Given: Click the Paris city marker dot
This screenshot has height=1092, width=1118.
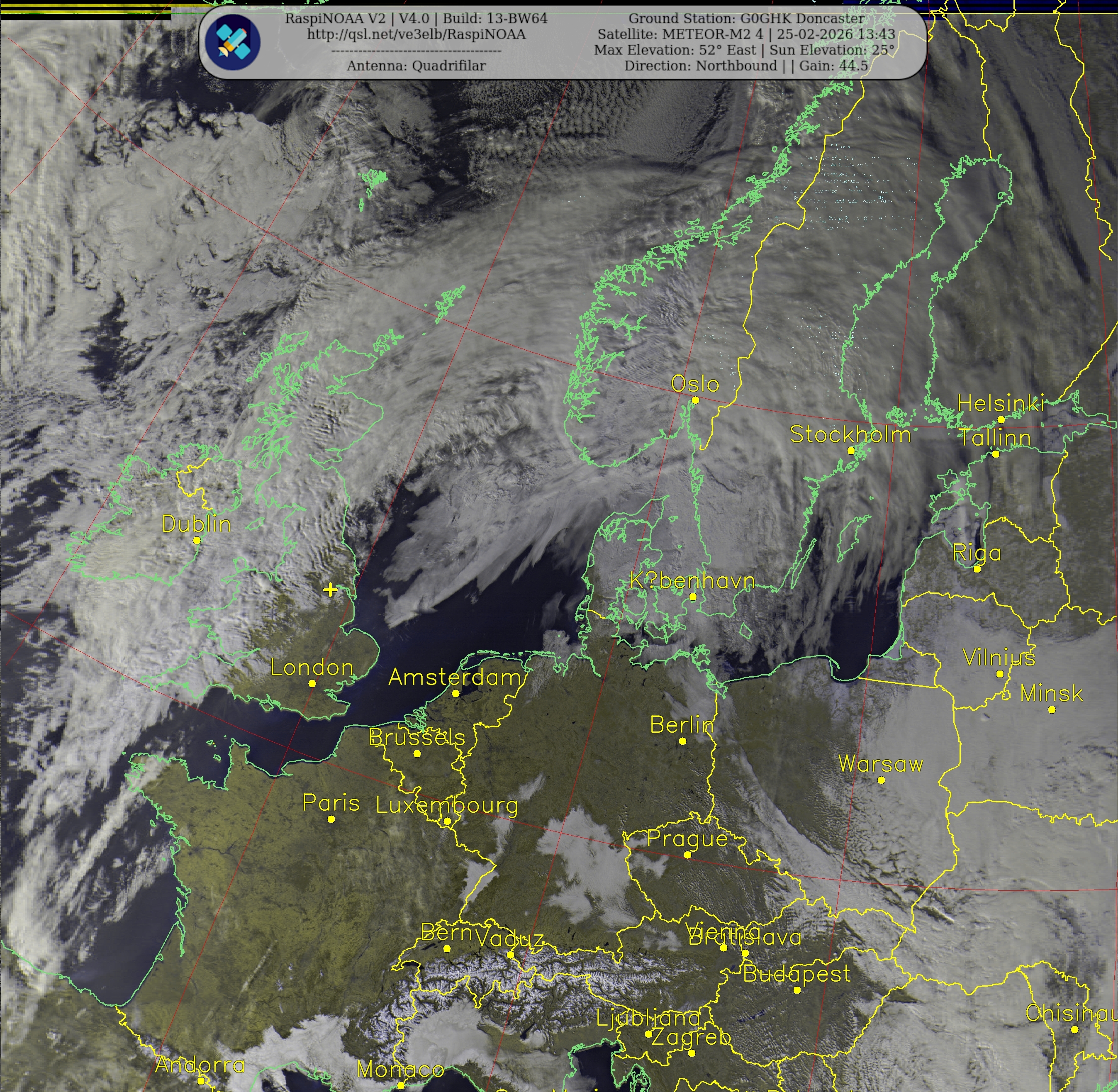Looking at the screenshot, I should (331, 819).
